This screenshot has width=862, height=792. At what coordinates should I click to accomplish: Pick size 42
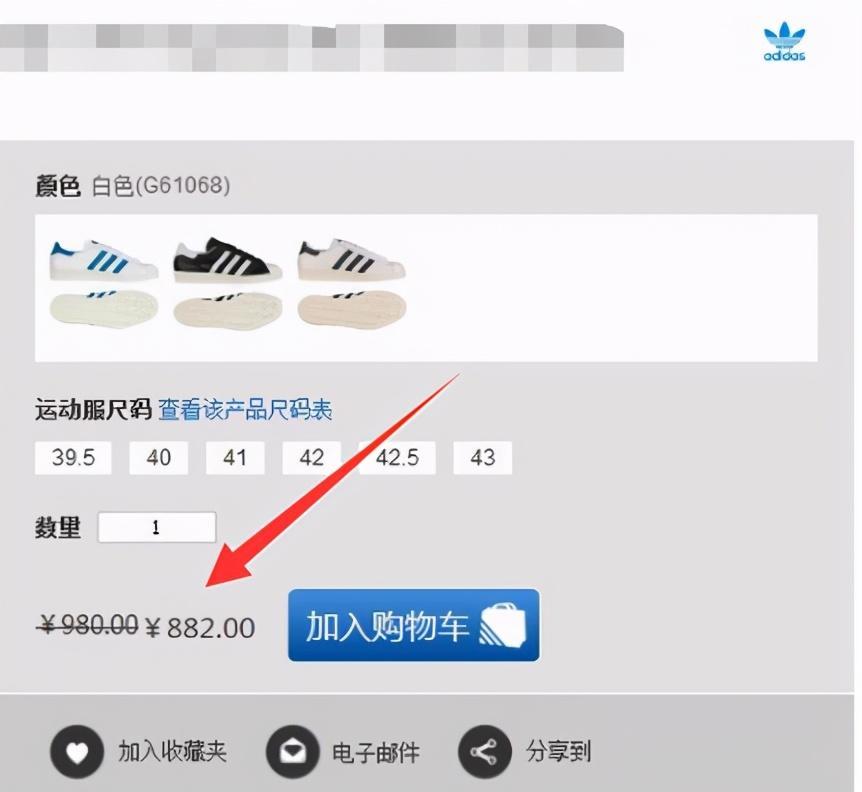(311, 457)
